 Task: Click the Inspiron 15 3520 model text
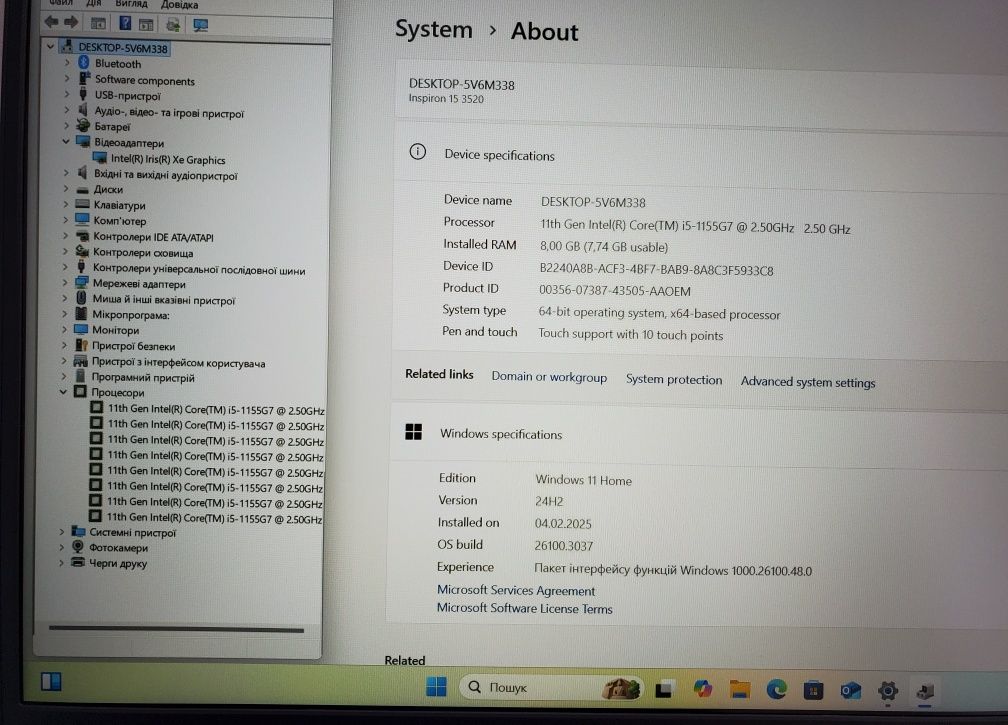pos(446,98)
